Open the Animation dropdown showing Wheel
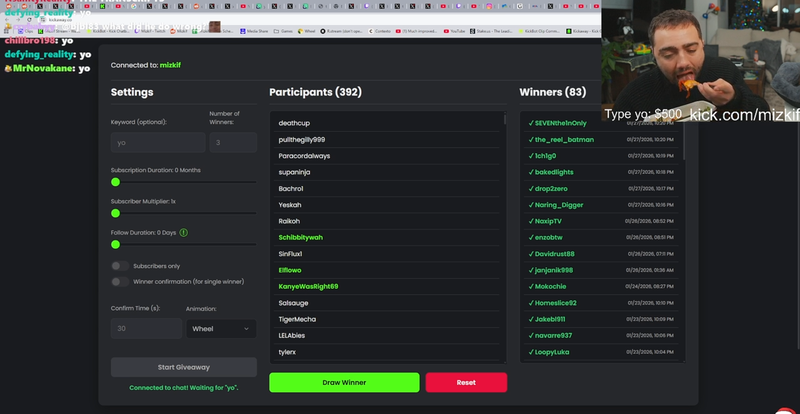The image size is (800, 414). [221, 329]
